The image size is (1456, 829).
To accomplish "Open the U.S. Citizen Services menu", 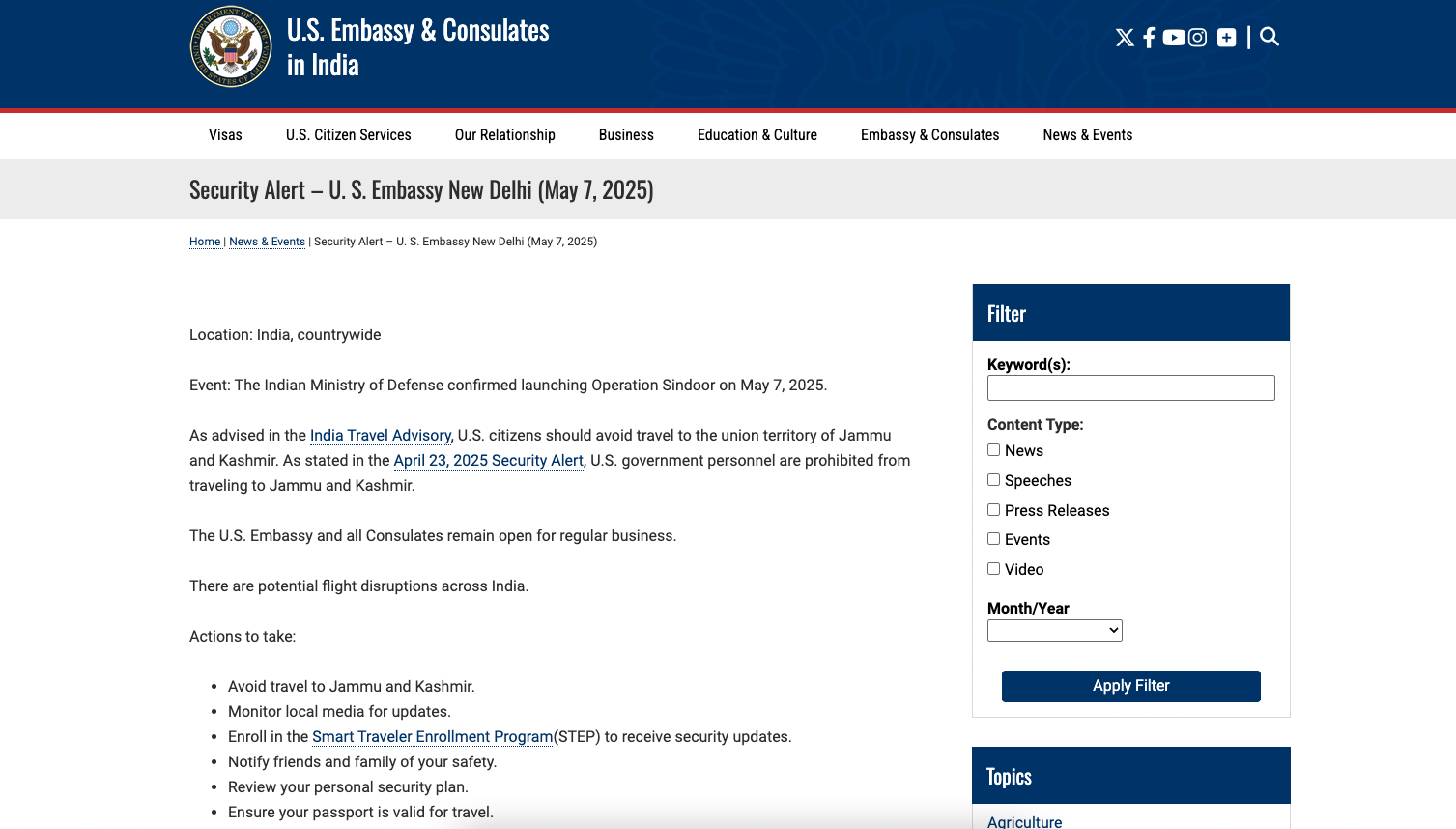I will (x=349, y=135).
